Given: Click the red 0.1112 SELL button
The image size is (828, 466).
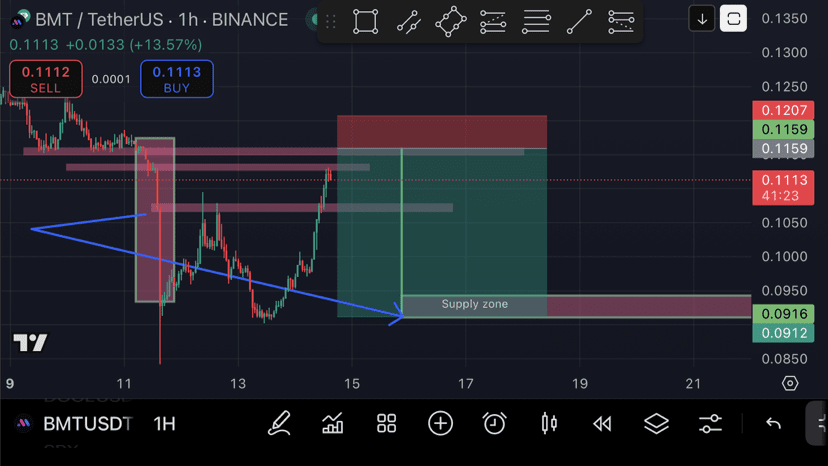Looking at the screenshot, I should tap(46, 79).
